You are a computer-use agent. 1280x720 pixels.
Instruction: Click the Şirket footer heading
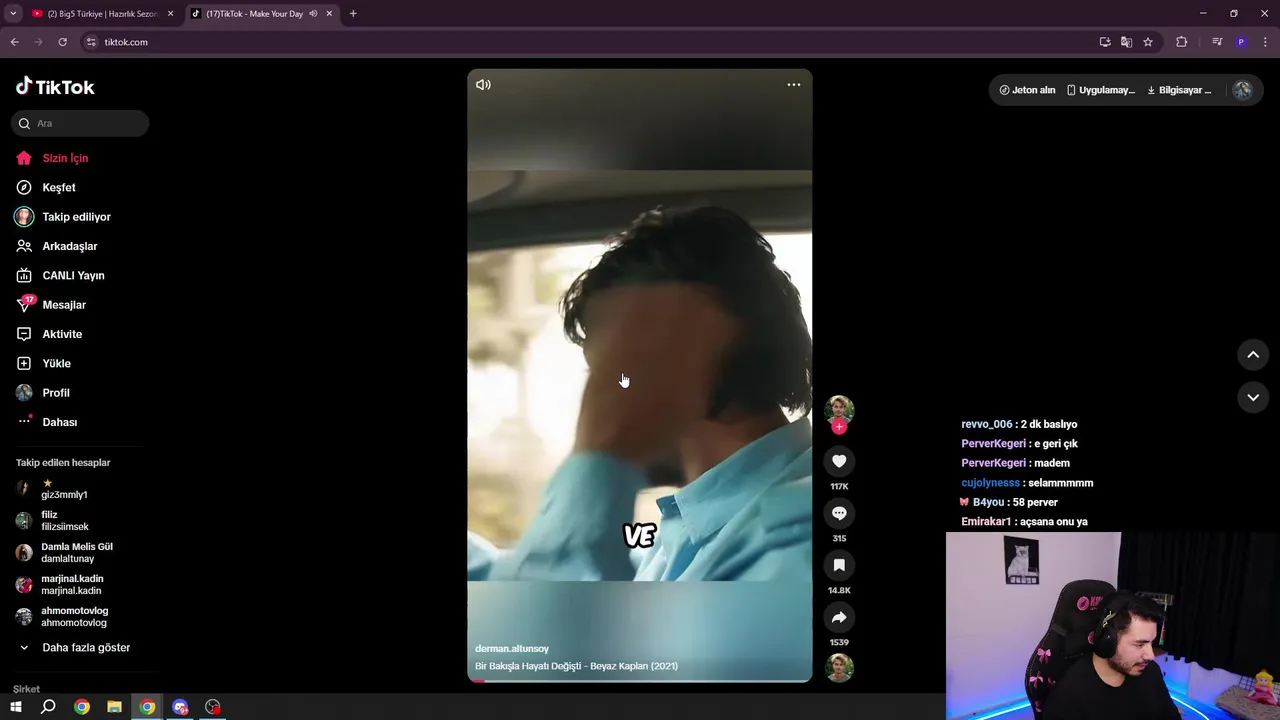coord(27,689)
